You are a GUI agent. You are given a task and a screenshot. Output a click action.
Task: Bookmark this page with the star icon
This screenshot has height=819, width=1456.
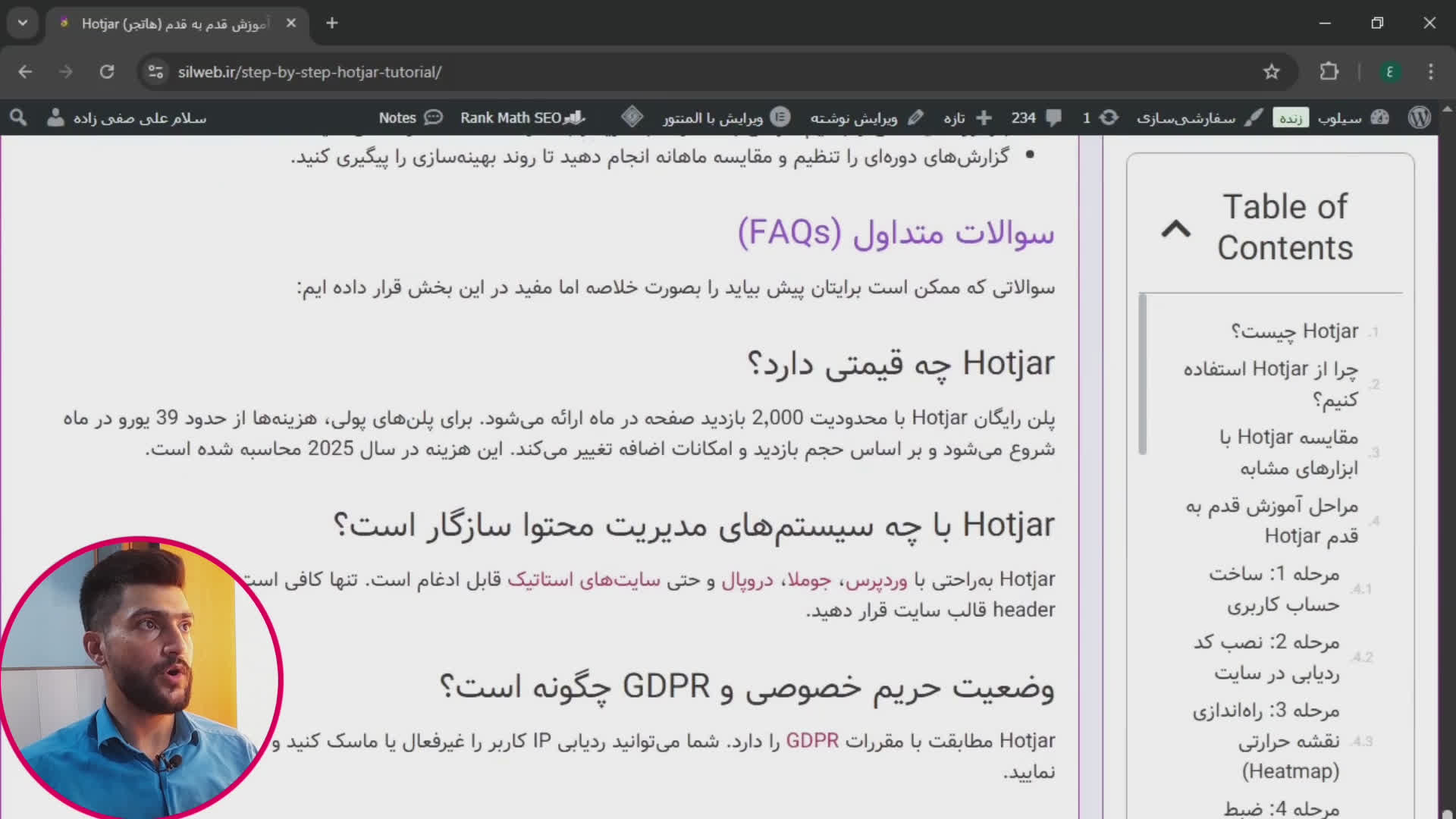coord(1272,71)
